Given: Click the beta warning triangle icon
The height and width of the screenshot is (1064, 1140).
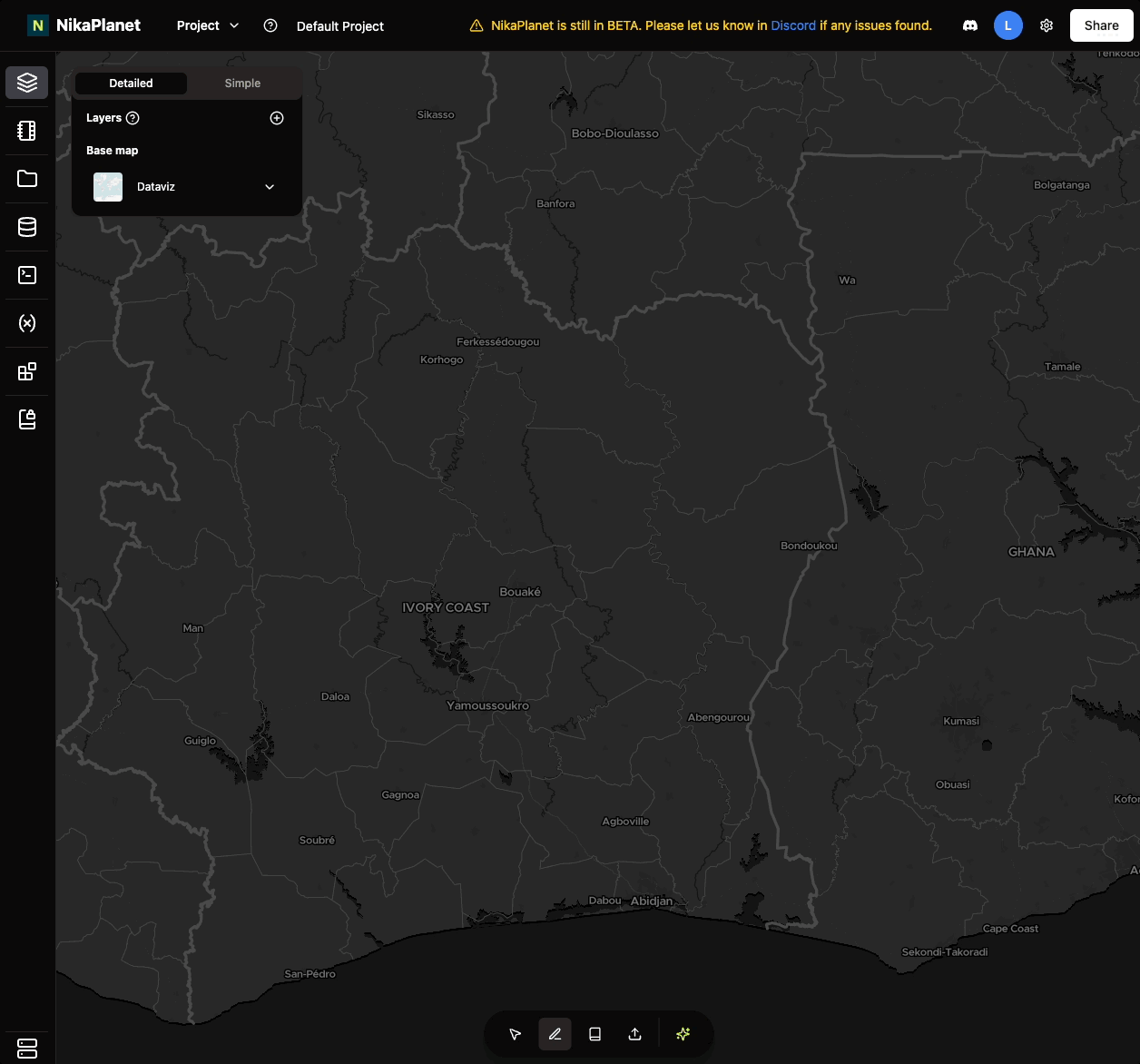Looking at the screenshot, I should 477,25.
